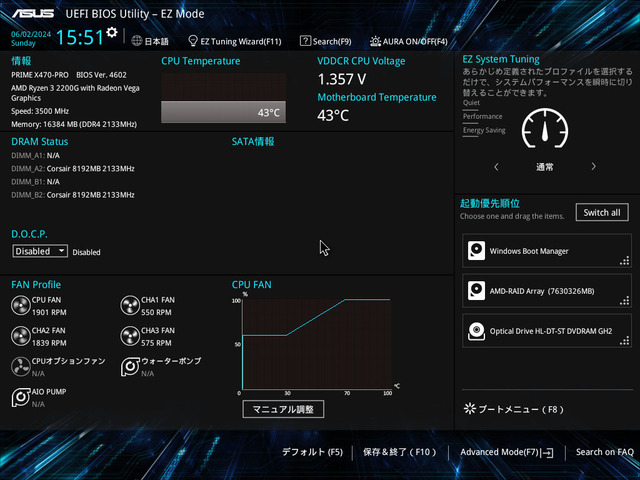640x480 pixels.
Task: Select the Performance tuning profile
Action: 482,117
